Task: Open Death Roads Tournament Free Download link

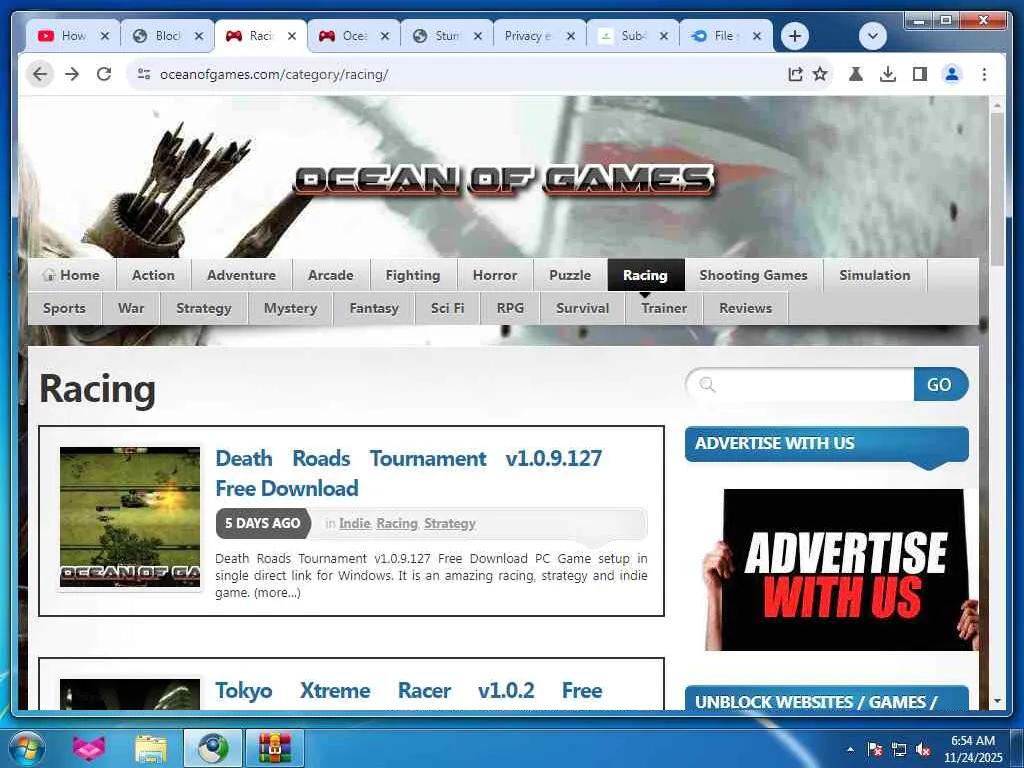Action: coord(409,473)
